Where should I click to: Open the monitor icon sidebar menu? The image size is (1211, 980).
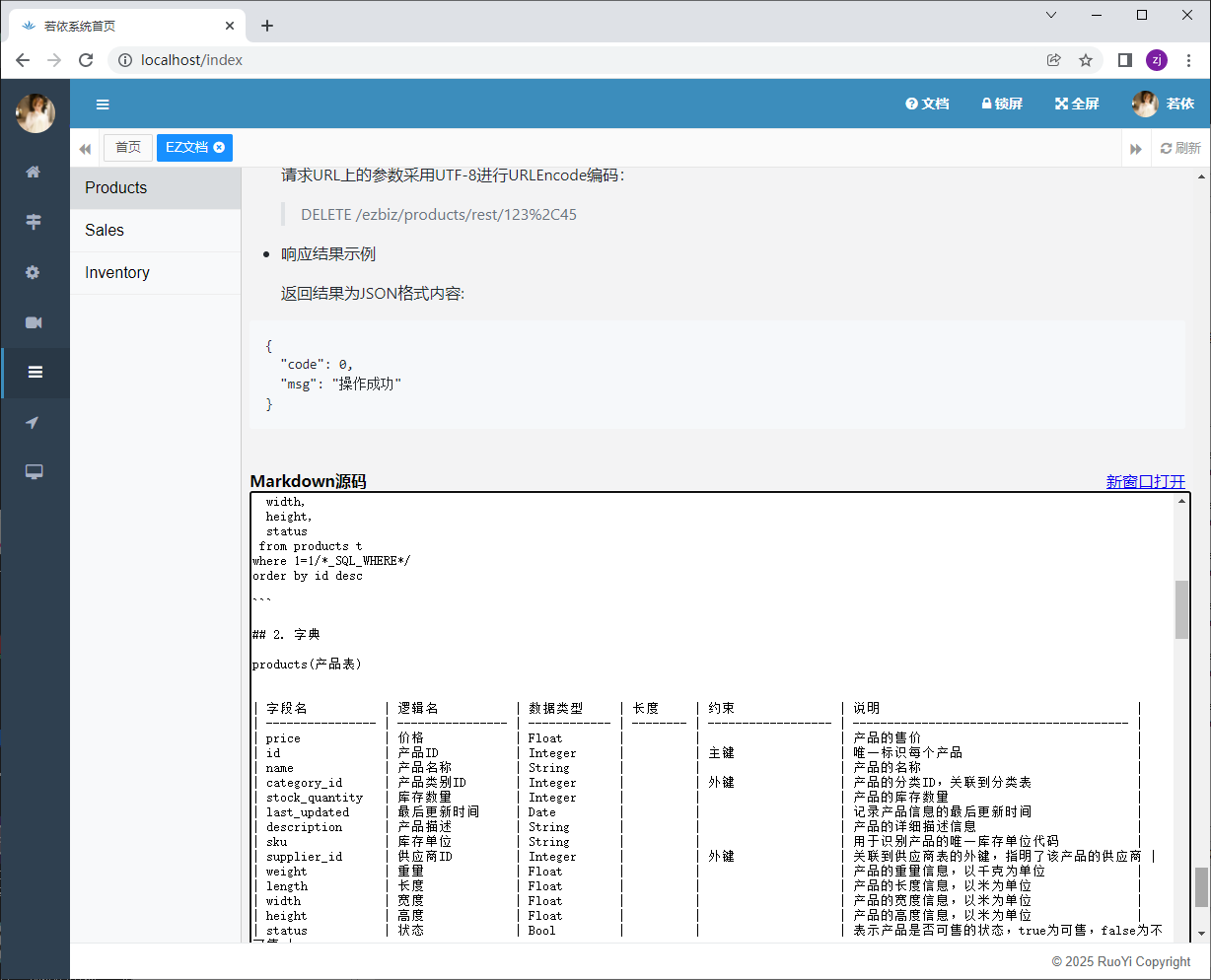[x=34, y=472]
